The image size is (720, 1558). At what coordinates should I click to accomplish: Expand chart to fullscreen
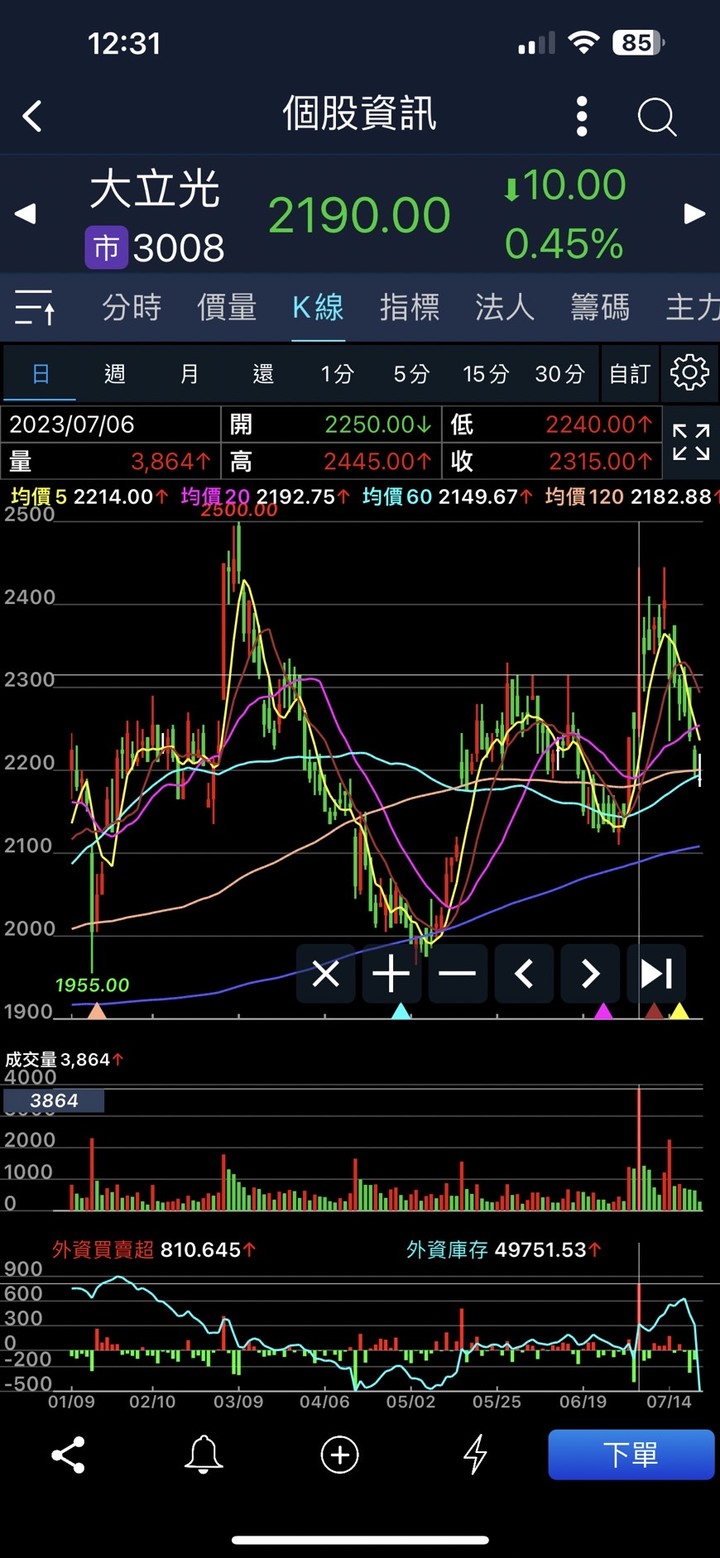point(691,442)
